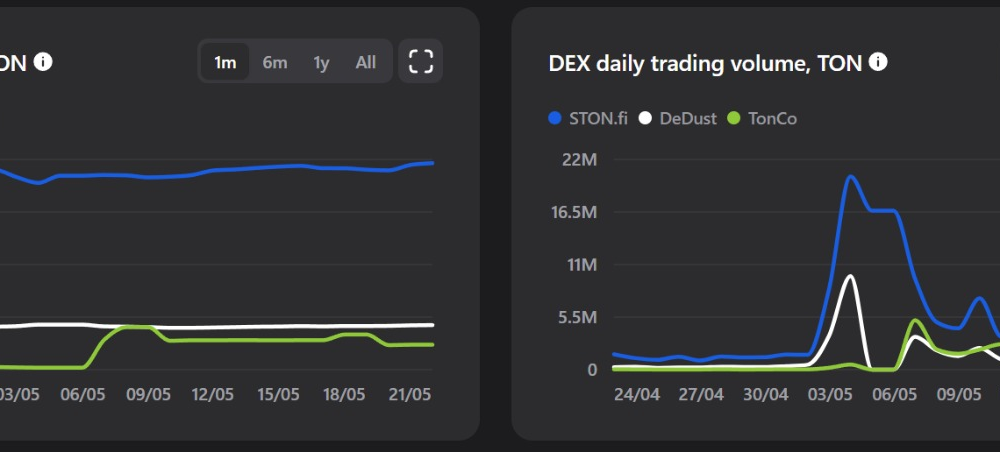The image size is (1000, 452).
Task: Click the white DeDust legend dot
Action: [x=645, y=119]
